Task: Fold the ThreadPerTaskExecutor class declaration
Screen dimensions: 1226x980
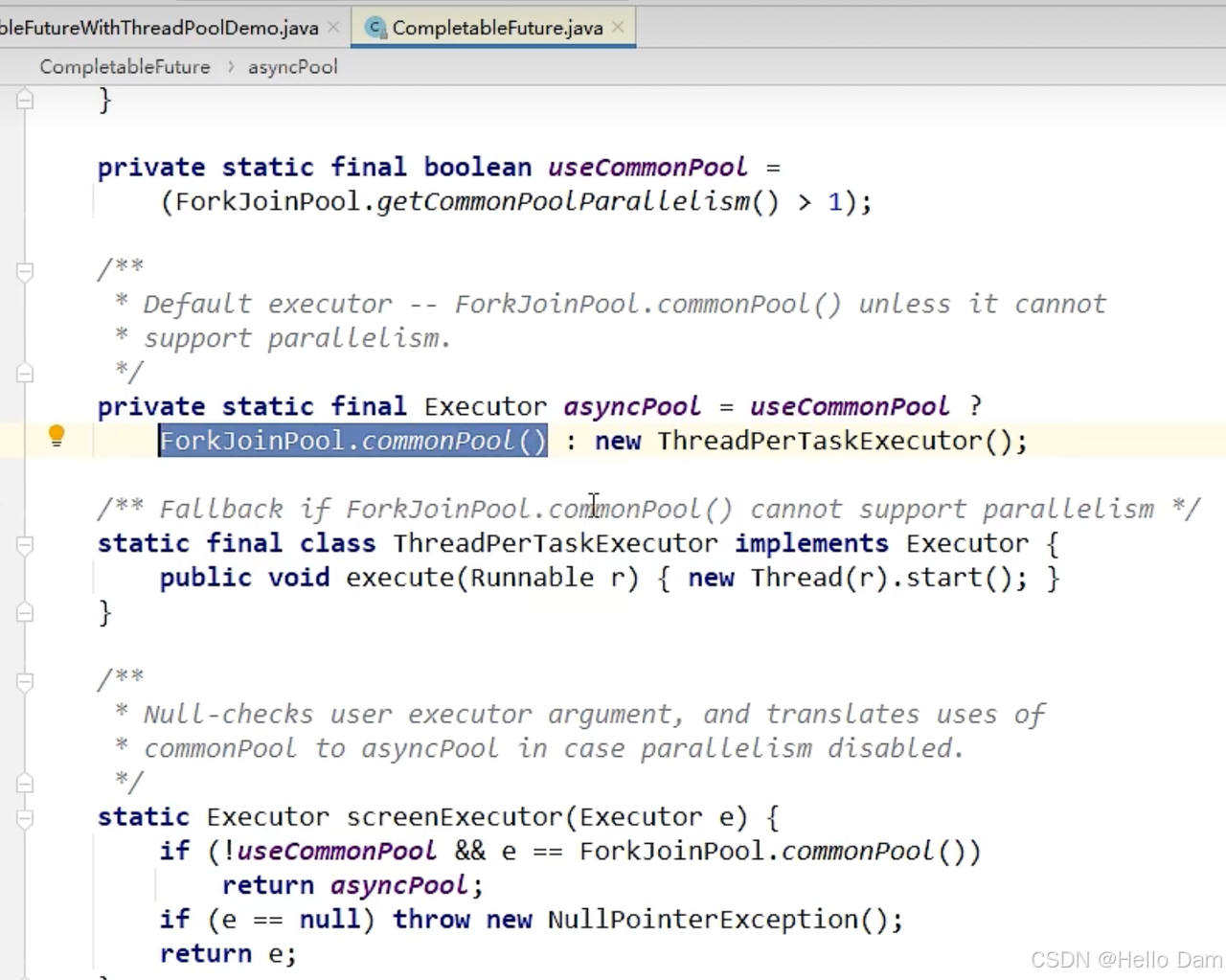Action: (x=26, y=545)
